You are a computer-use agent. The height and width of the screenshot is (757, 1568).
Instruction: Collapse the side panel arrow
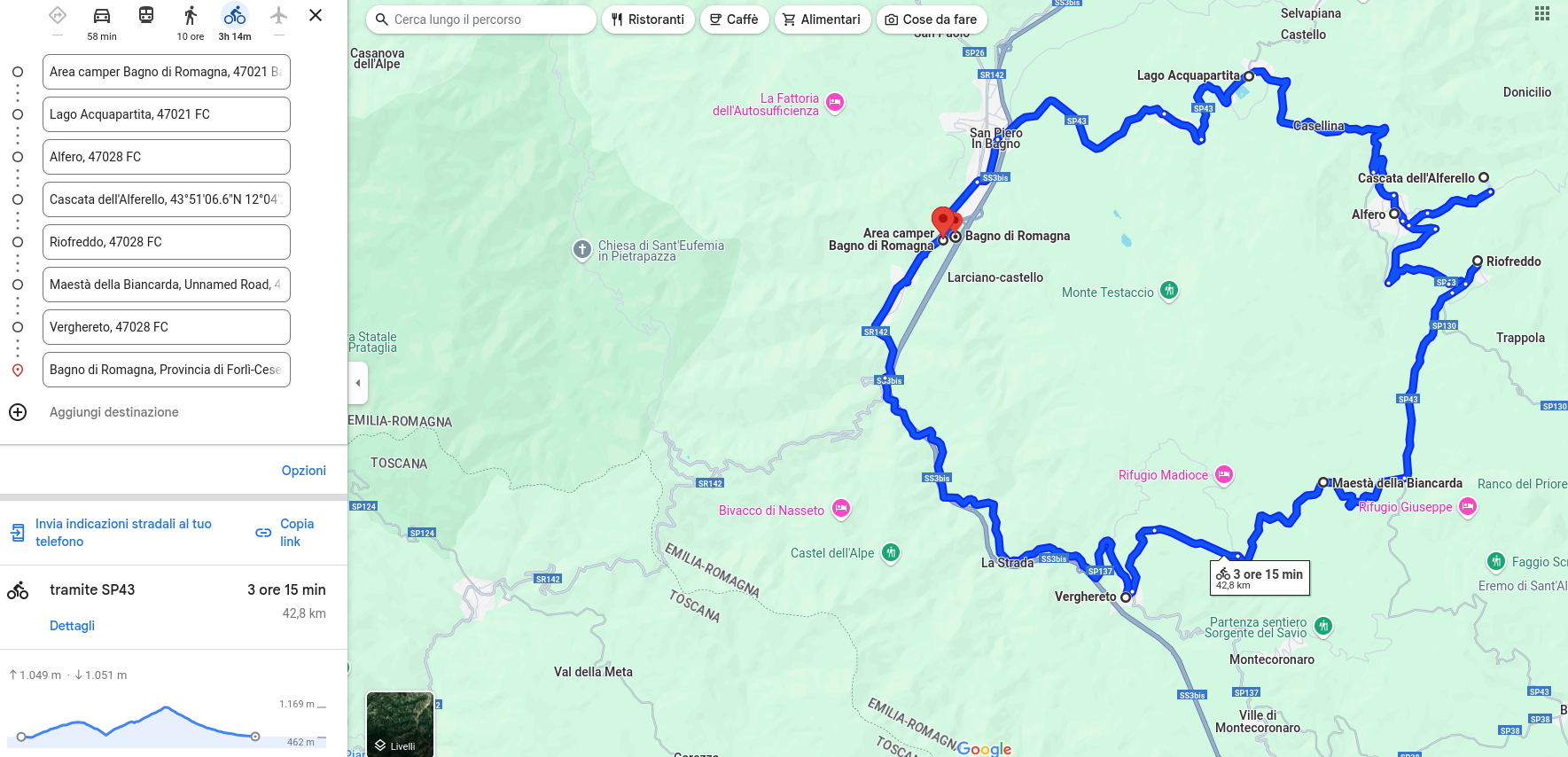(x=358, y=383)
